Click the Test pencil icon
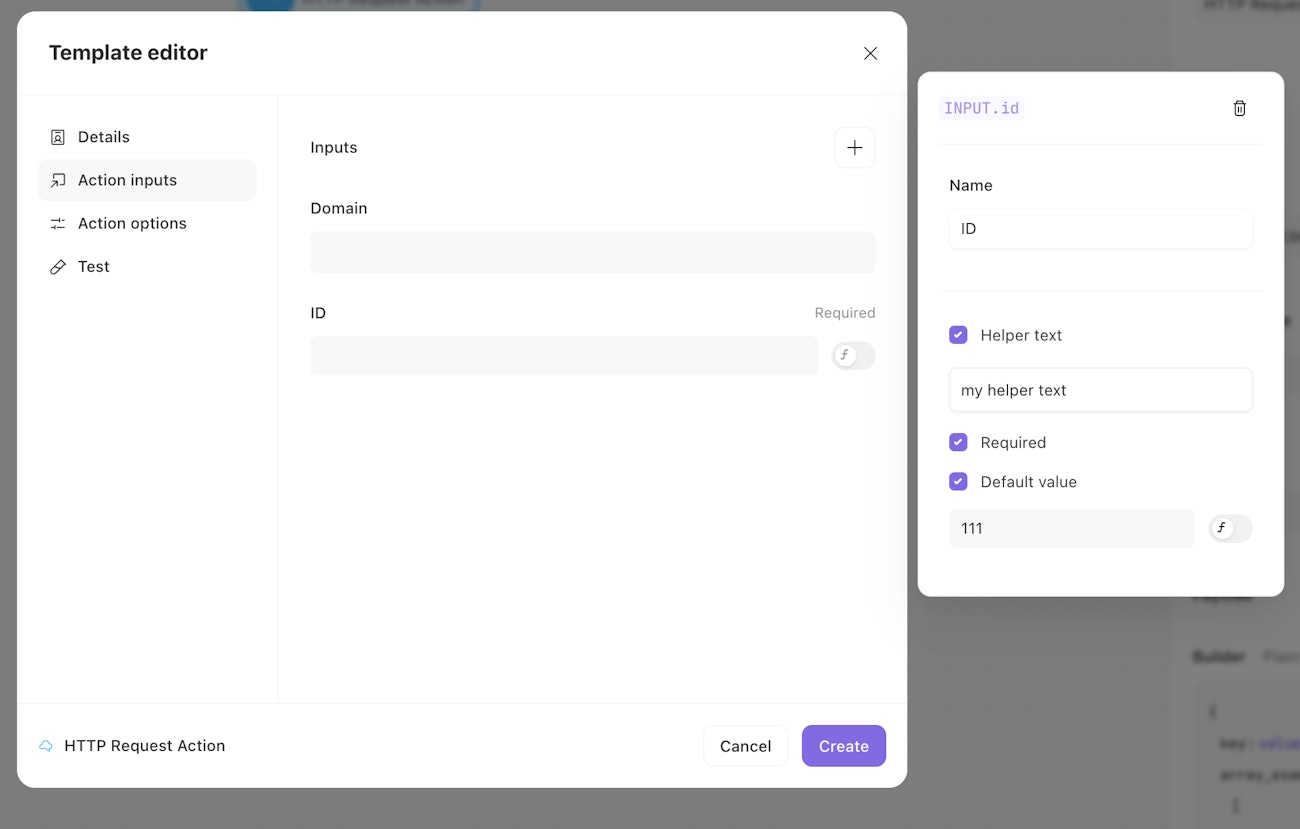Viewport: 1300px width, 829px height. tap(58, 267)
